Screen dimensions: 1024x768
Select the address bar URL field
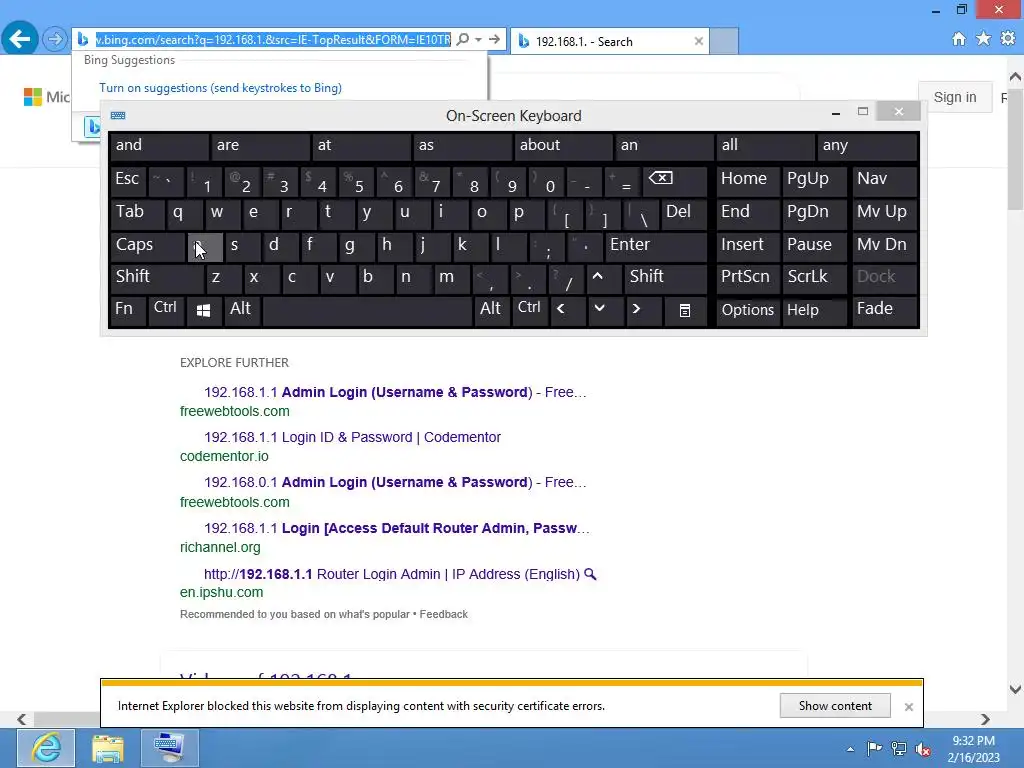pos(273,40)
